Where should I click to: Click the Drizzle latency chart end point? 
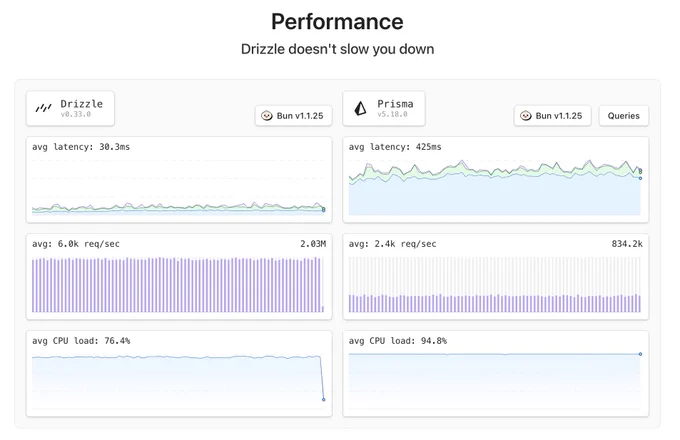[x=324, y=210]
